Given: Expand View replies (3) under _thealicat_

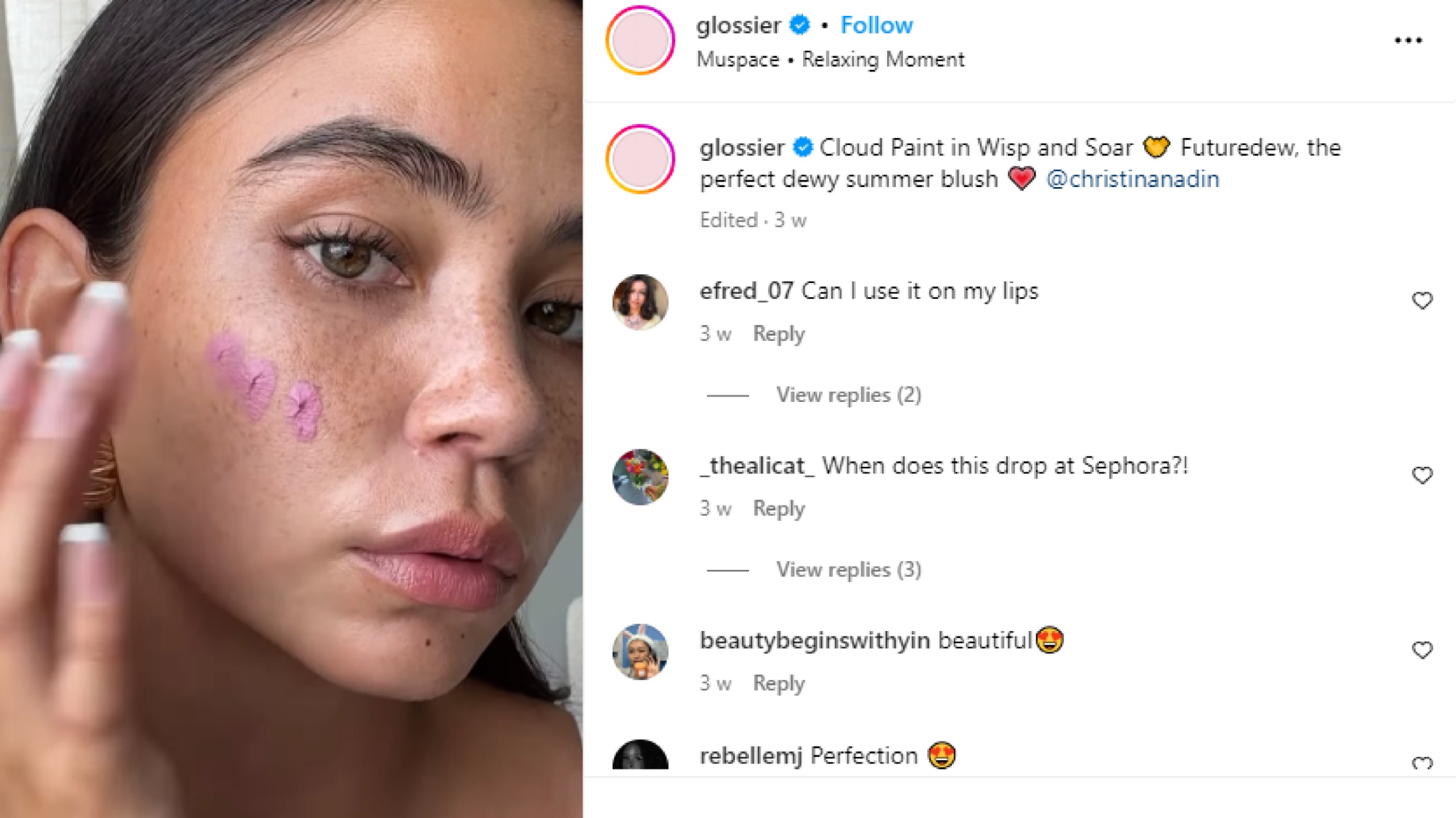Looking at the screenshot, I should click(848, 569).
